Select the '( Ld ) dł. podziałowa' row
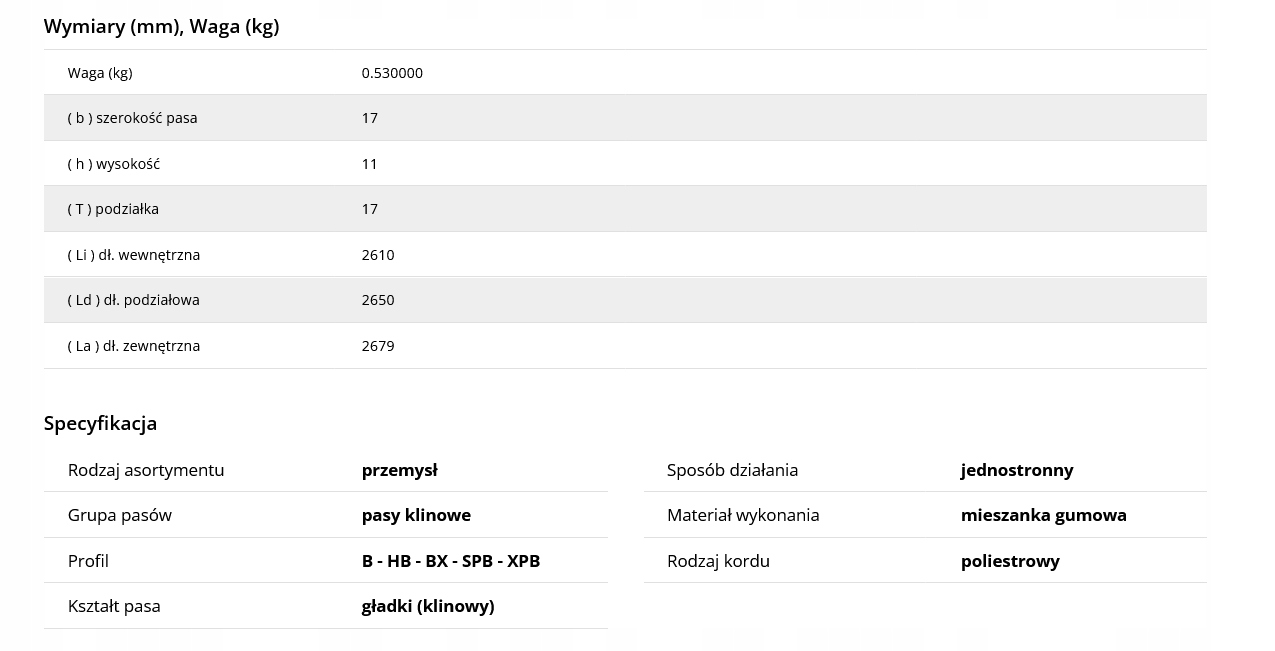The height and width of the screenshot is (651, 1275). pos(625,300)
